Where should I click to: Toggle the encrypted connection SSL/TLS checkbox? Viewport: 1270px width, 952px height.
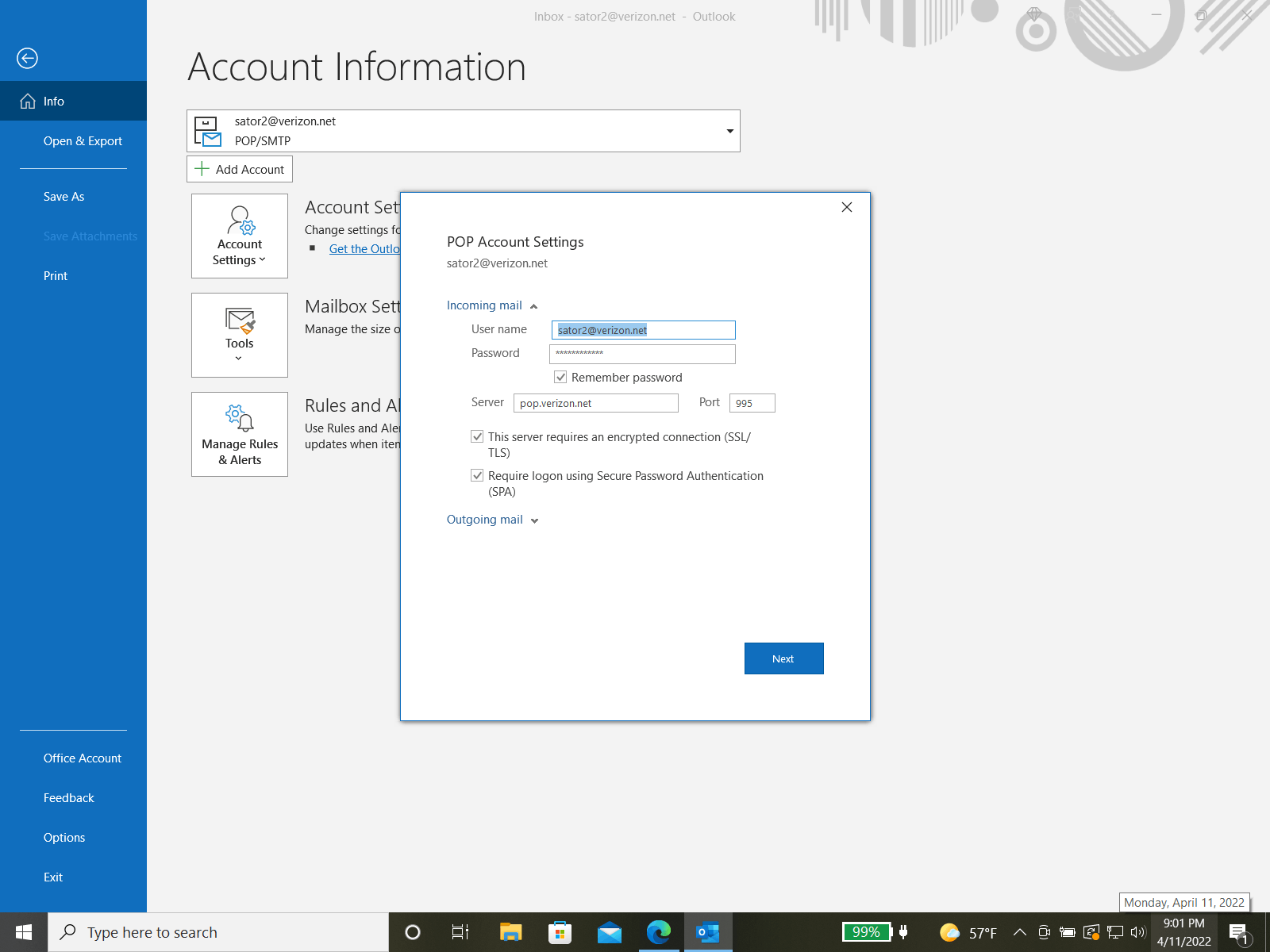pyautogui.click(x=477, y=436)
